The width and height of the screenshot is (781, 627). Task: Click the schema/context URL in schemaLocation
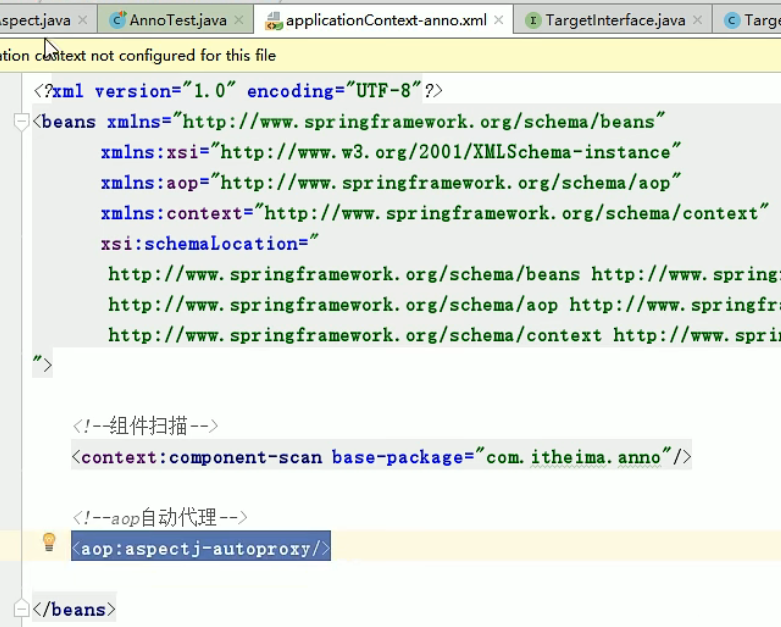coord(355,335)
